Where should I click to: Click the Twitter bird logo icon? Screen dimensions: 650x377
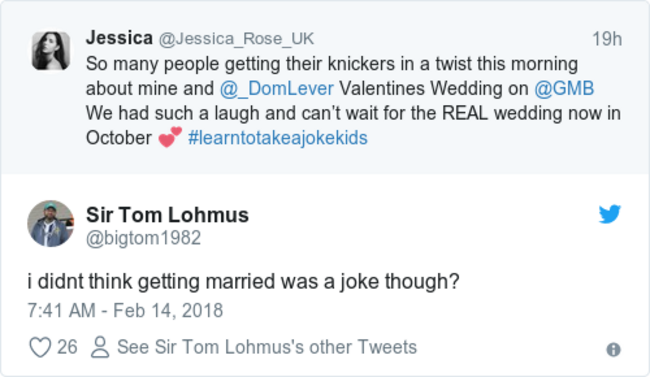pyautogui.click(x=610, y=214)
